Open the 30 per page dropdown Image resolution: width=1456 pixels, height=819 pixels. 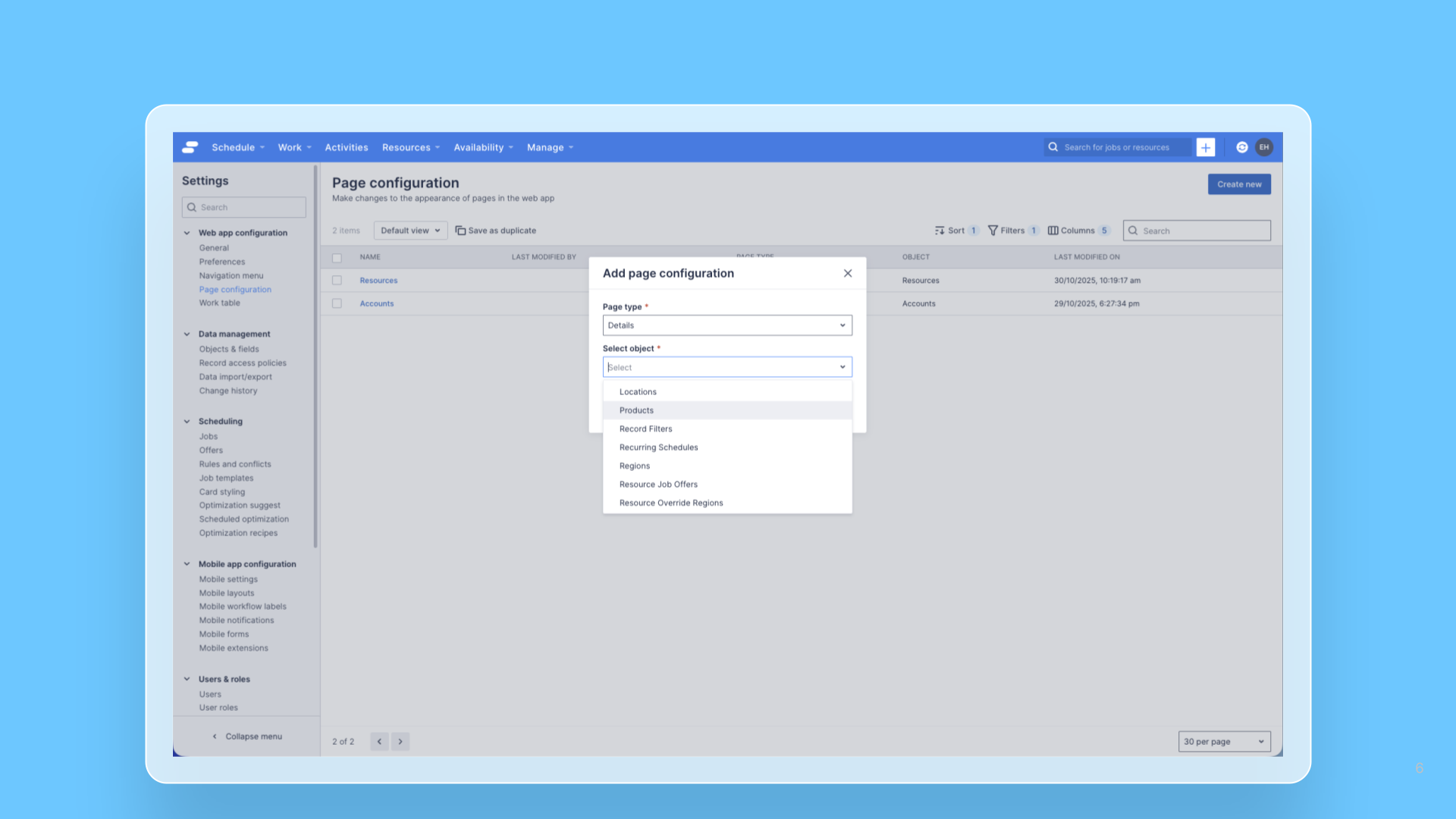pyautogui.click(x=1224, y=742)
